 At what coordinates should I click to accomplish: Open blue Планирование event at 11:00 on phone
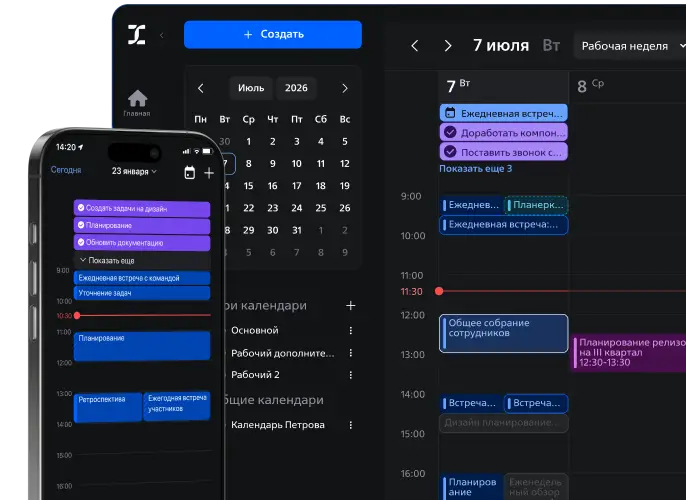[x=142, y=346]
